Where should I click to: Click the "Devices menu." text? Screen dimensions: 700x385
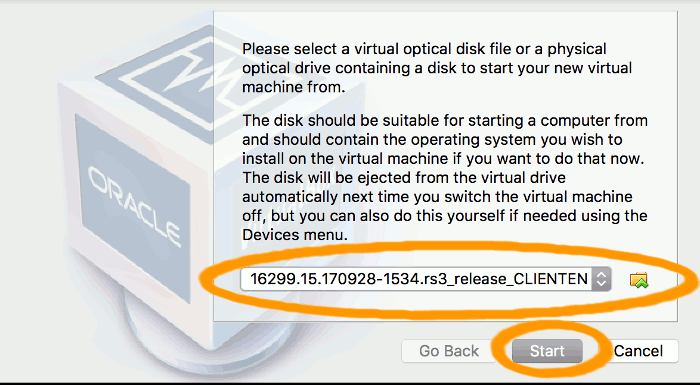coord(295,235)
